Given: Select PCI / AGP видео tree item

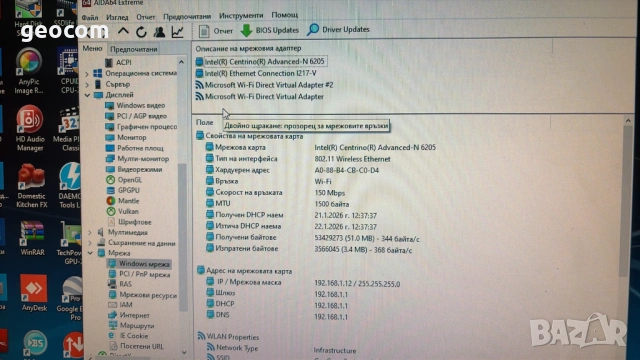Looking at the screenshot, I should coord(136,116).
